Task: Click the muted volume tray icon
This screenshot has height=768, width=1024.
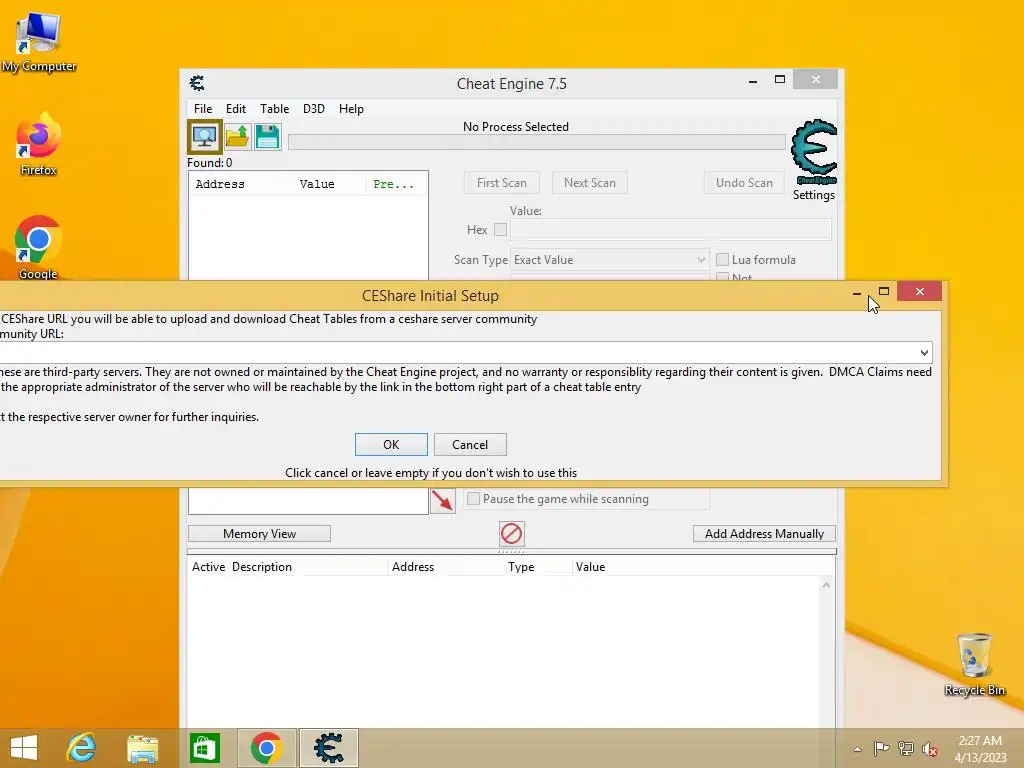Action: pos(930,748)
